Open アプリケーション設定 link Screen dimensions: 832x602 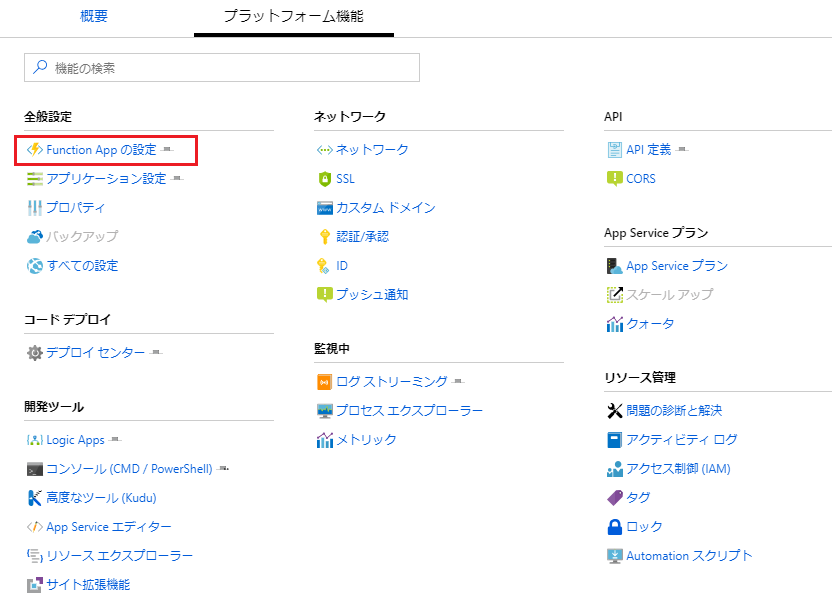coord(107,179)
